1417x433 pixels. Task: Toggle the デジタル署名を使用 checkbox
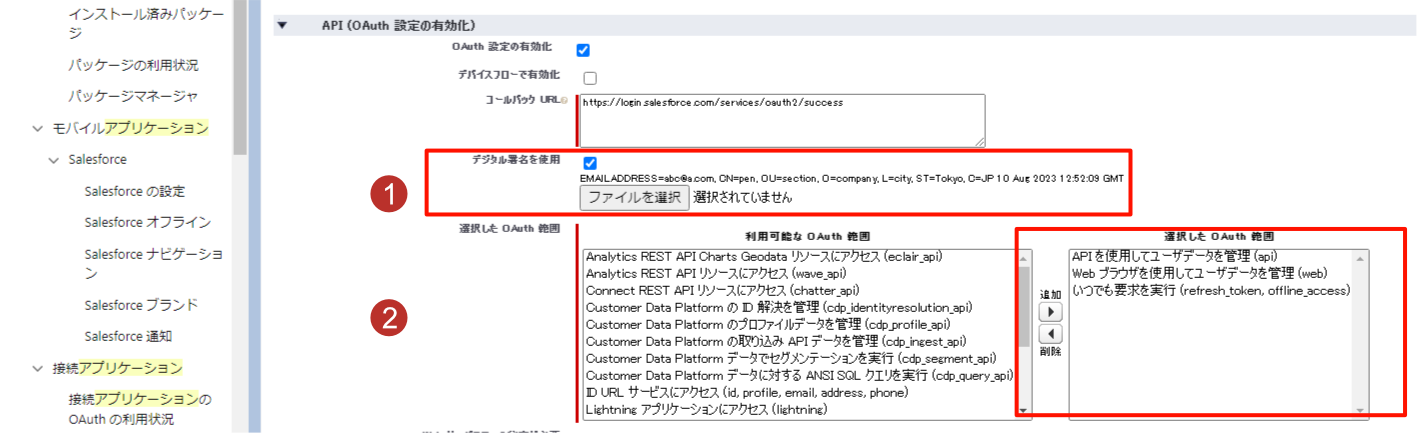[x=589, y=162]
